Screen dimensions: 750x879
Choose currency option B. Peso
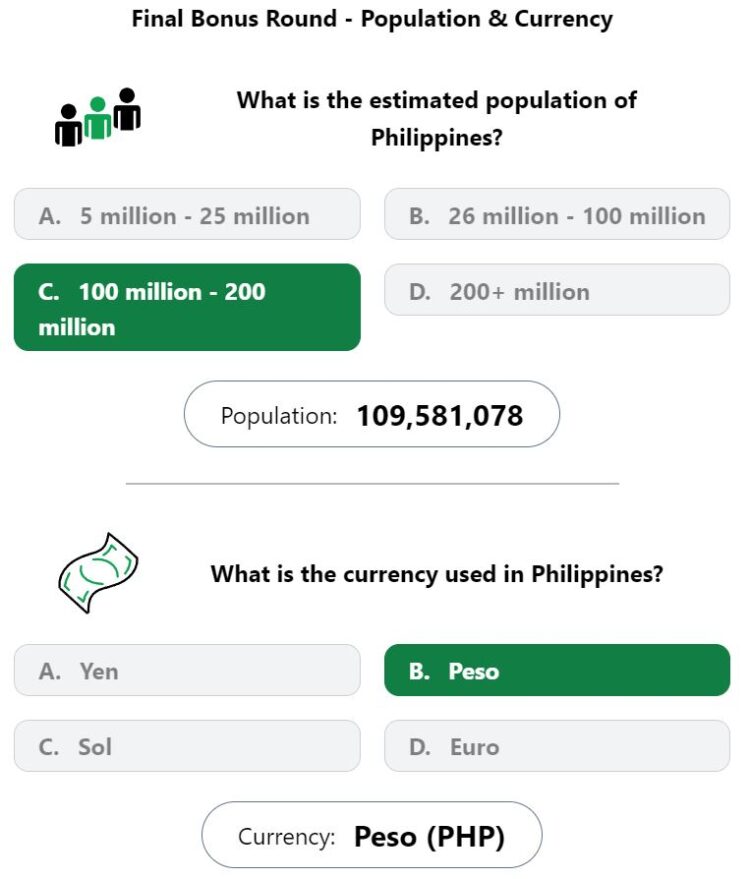point(557,670)
